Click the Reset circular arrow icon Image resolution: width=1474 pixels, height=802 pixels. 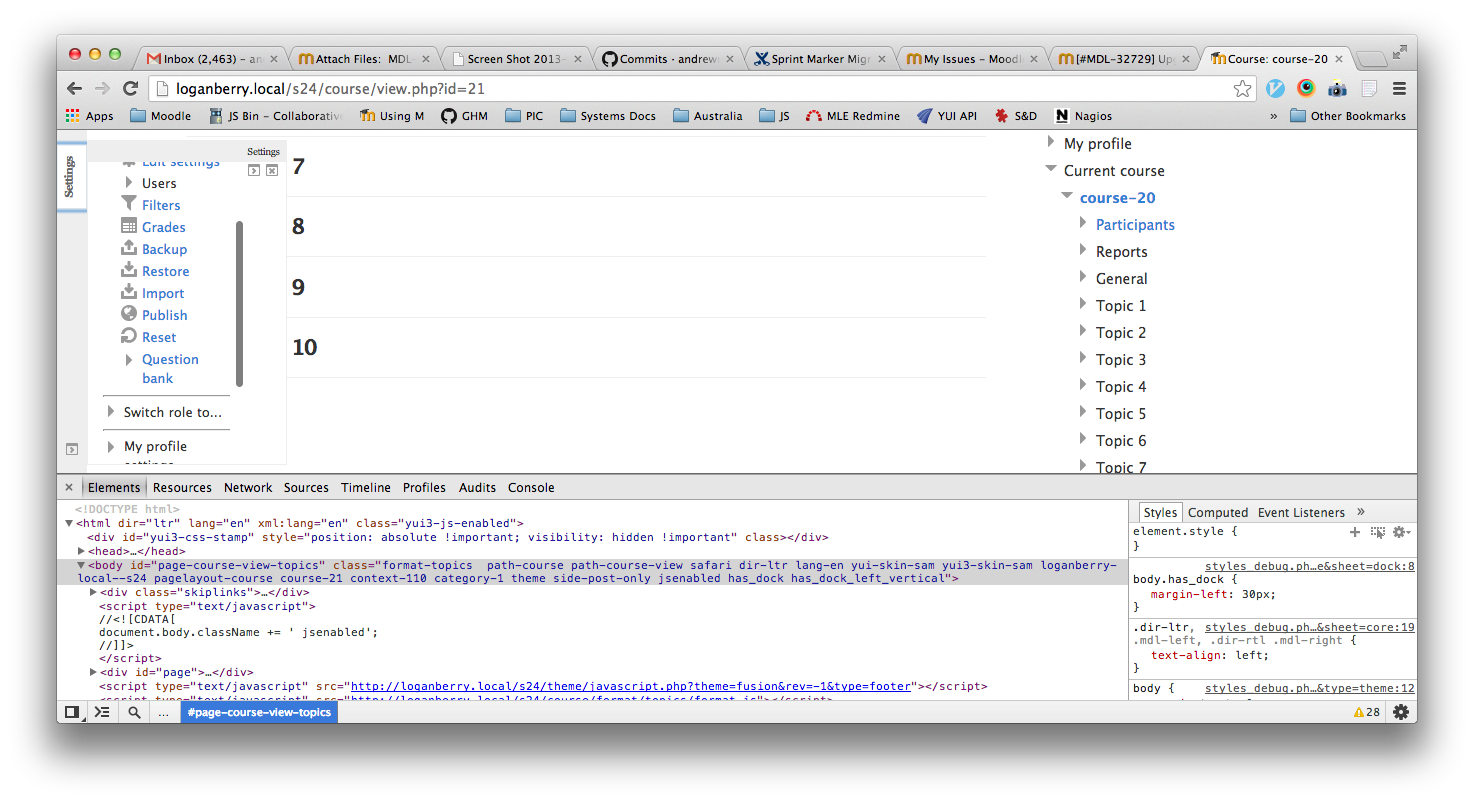pos(129,336)
